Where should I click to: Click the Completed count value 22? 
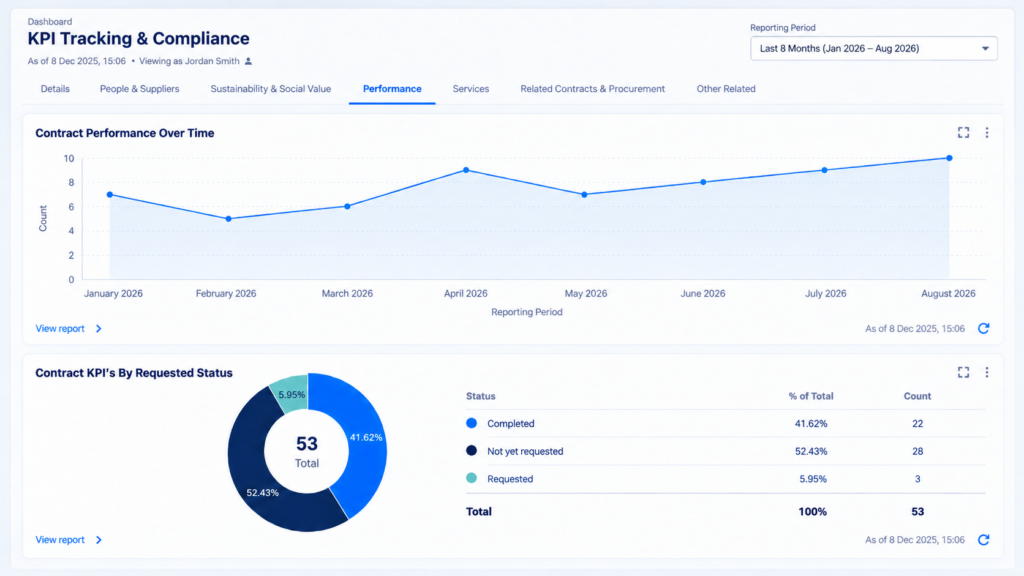point(918,424)
